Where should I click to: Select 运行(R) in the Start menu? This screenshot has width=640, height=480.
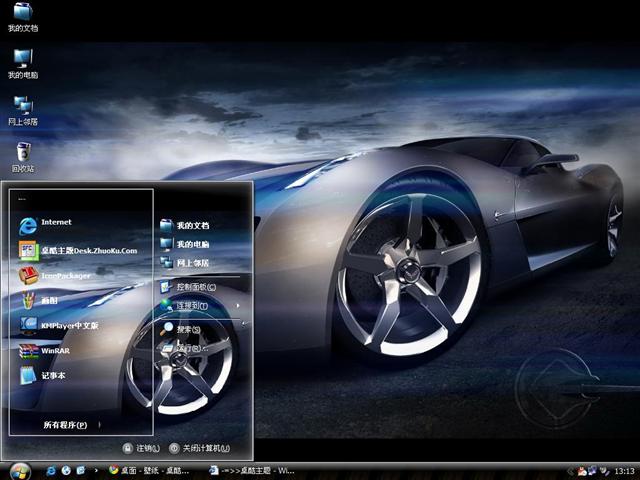(188, 348)
